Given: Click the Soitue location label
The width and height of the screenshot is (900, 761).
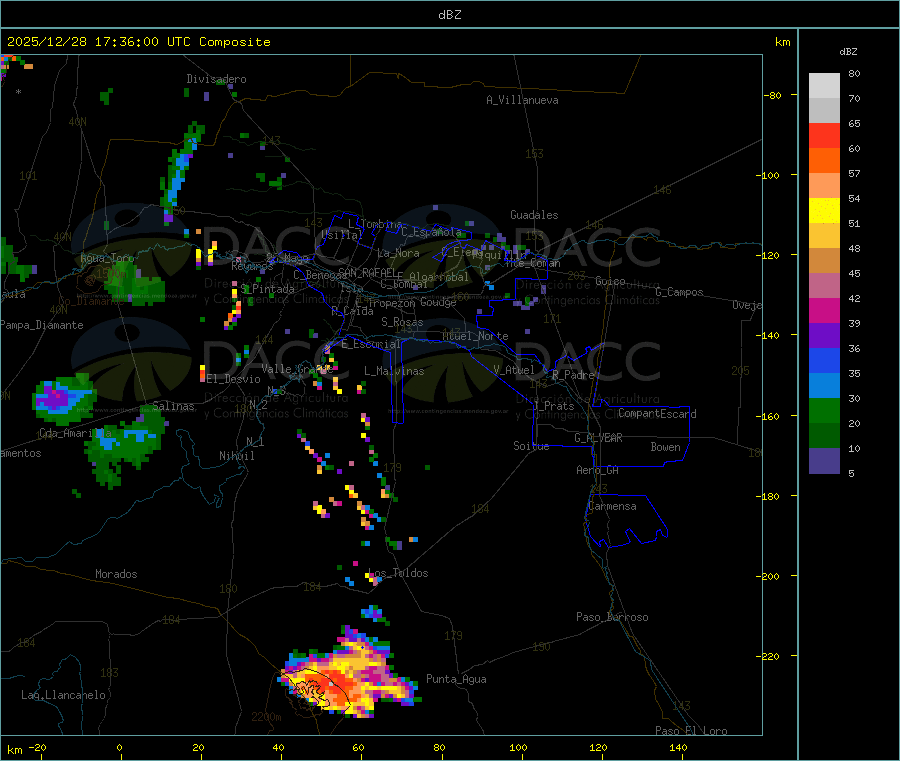Looking at the screenshot, I should click(531, 446).
